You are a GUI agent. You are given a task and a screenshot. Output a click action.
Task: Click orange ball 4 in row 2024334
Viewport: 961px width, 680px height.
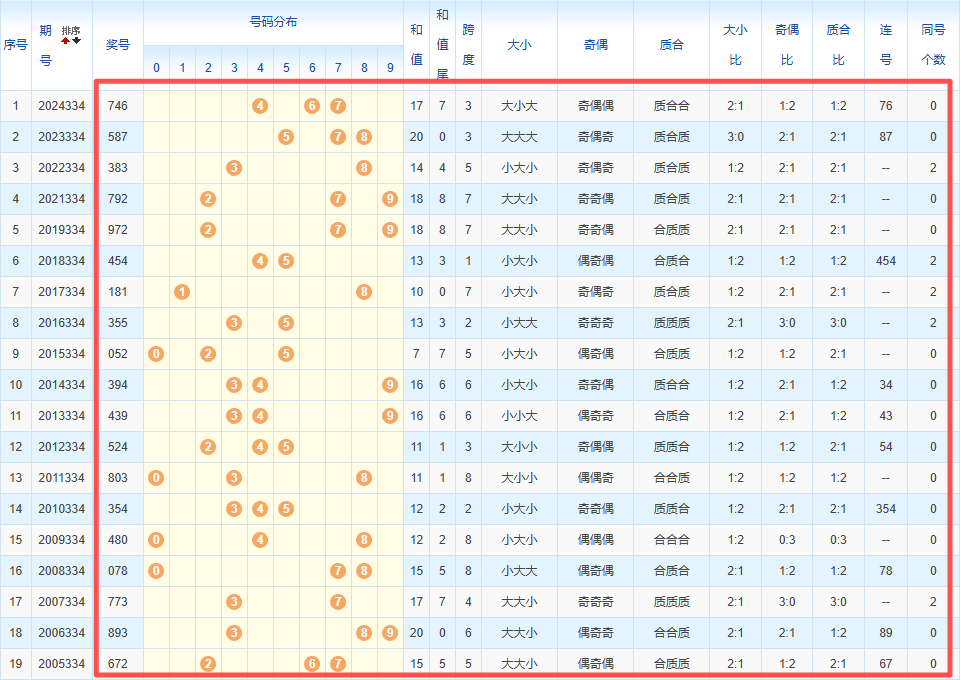(260, 106)
